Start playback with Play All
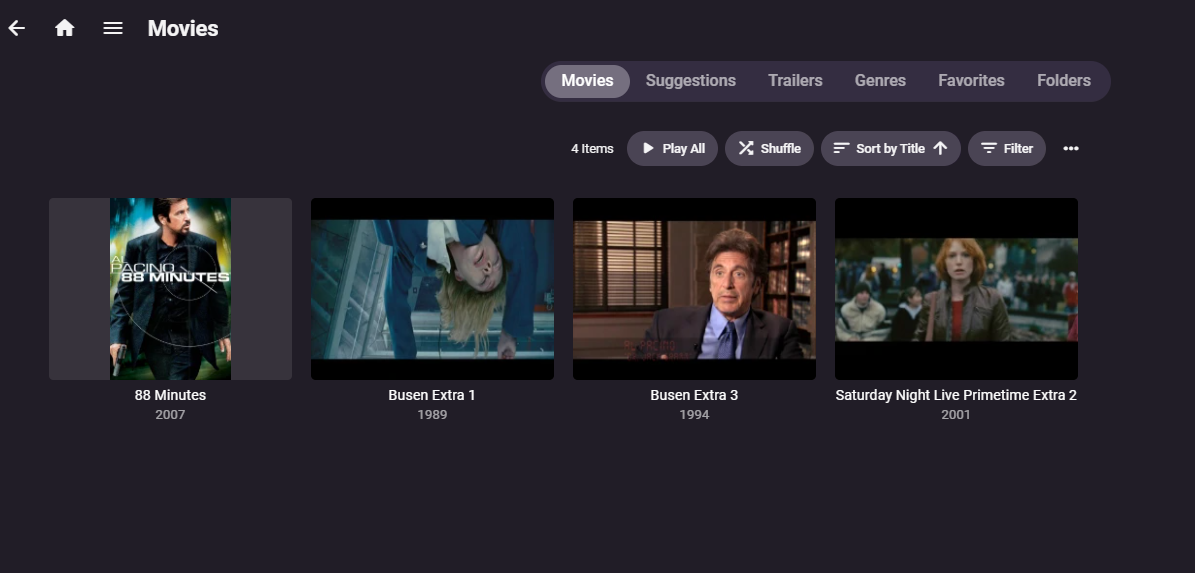Viewport: 1195px width, 573px height. pos(672,149)
